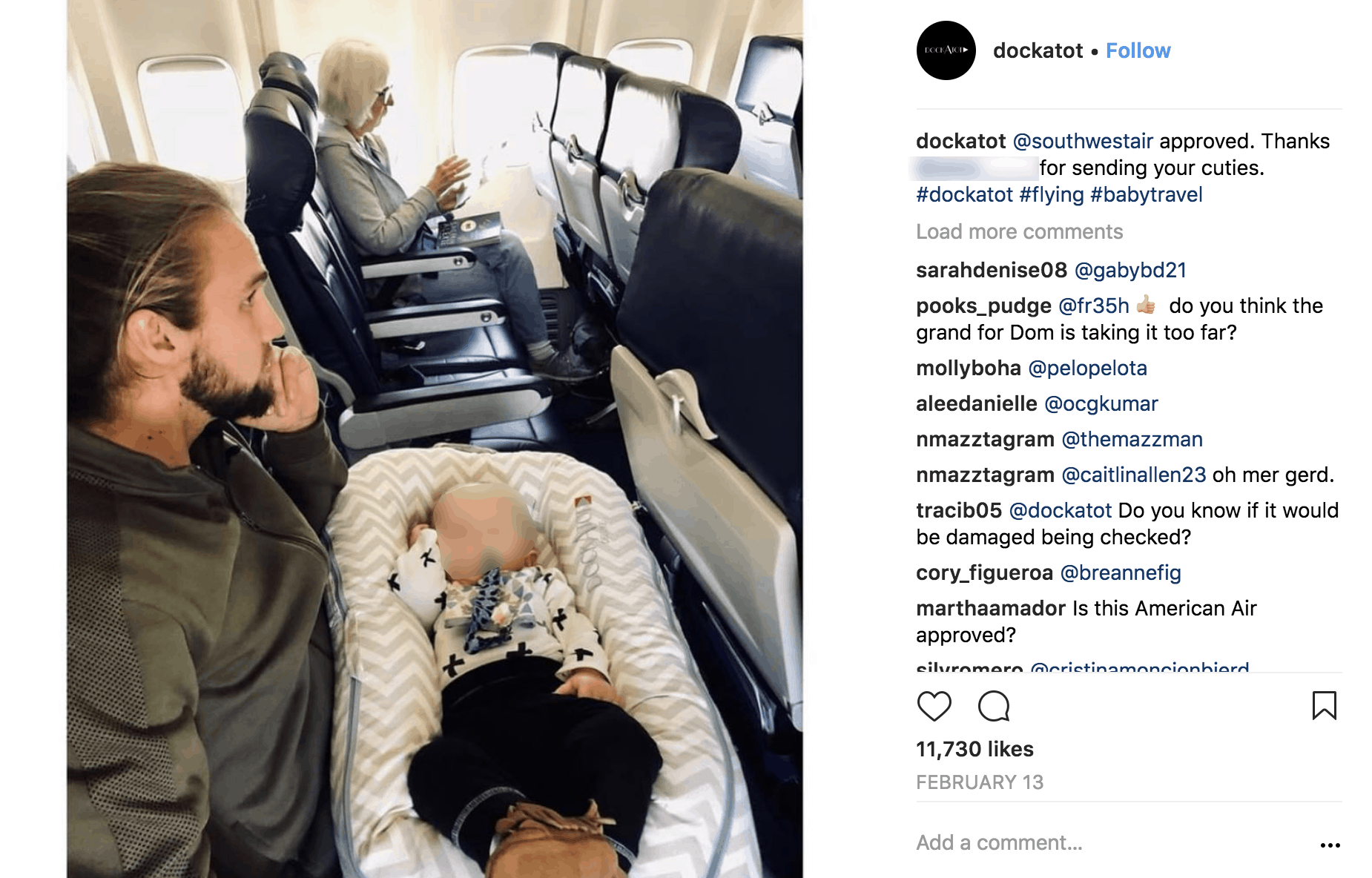The height and width of the screenshot is (878, 1372).
Task: Open the #dockatot hashtag
Action: (x=964, y=194)
